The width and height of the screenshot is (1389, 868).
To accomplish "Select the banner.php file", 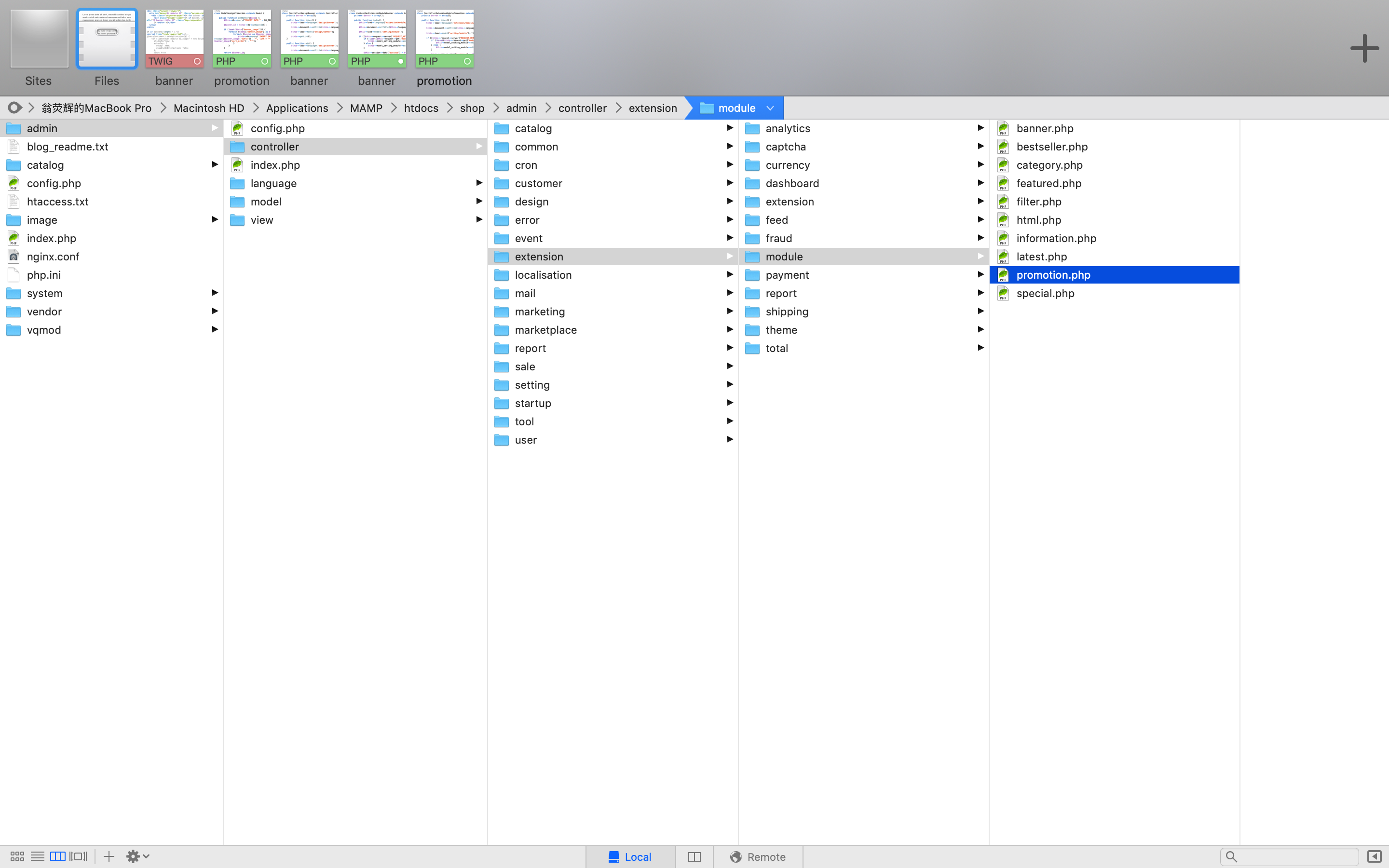I will click(x=1044, y=128).
